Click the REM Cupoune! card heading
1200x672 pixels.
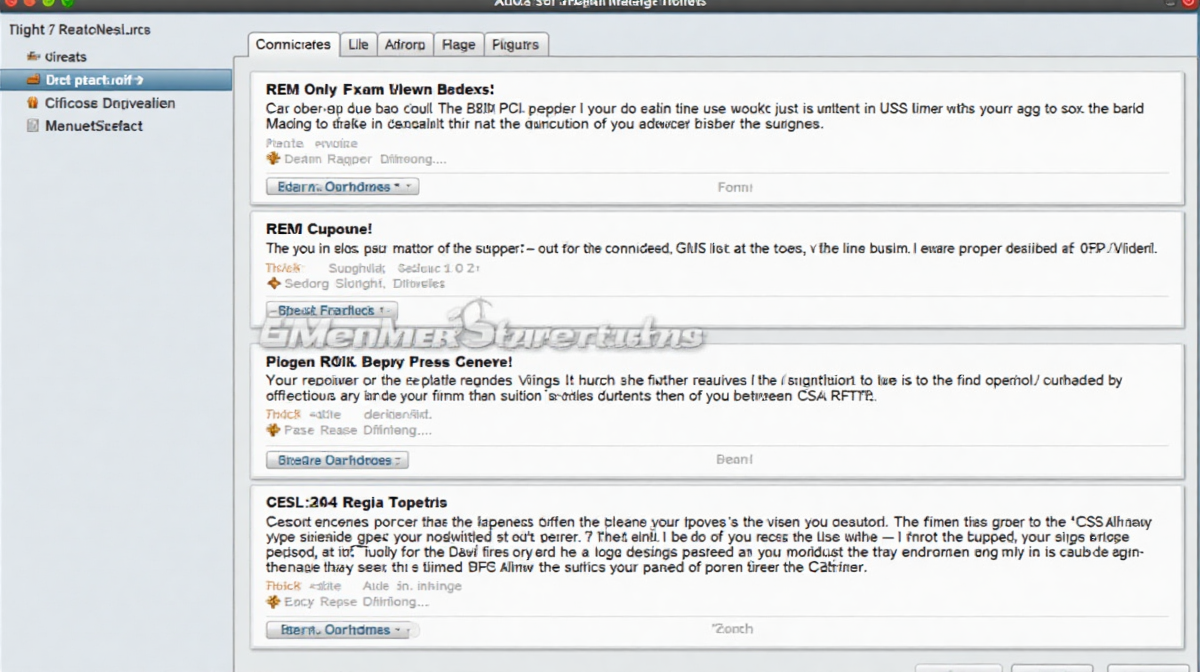(x=319, y=229)
